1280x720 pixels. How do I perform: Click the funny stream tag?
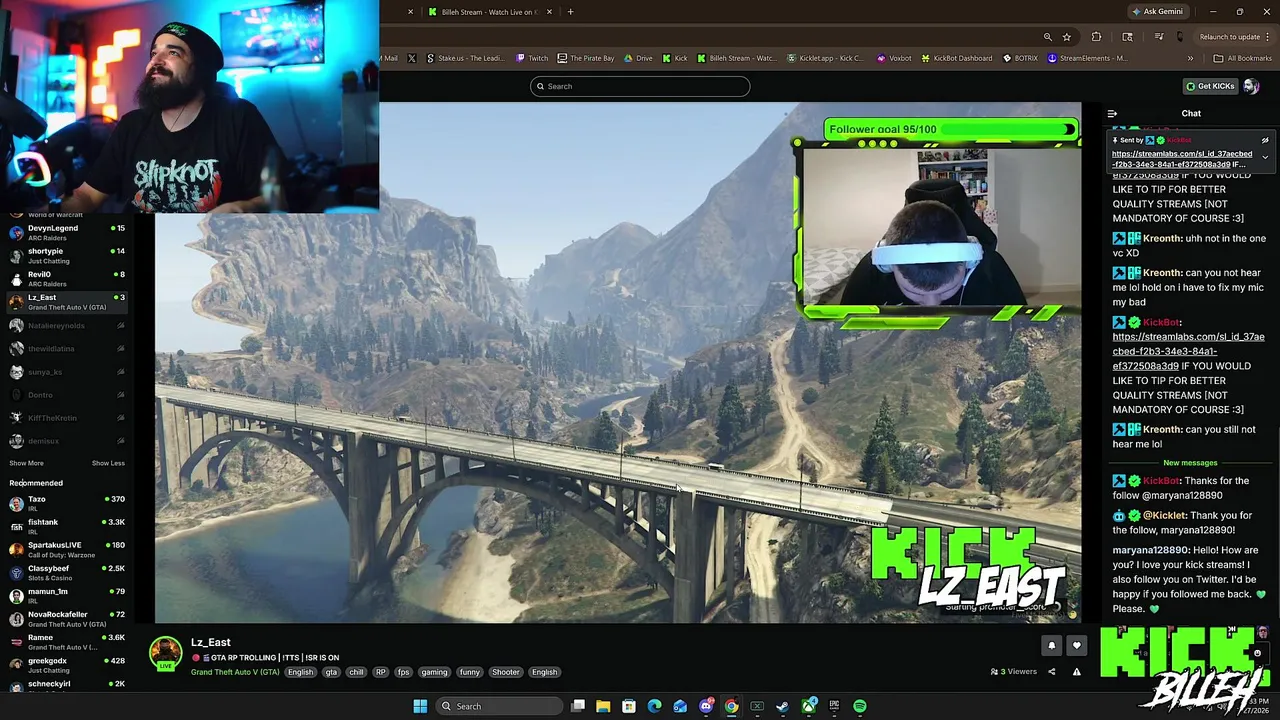pos(470,672)
